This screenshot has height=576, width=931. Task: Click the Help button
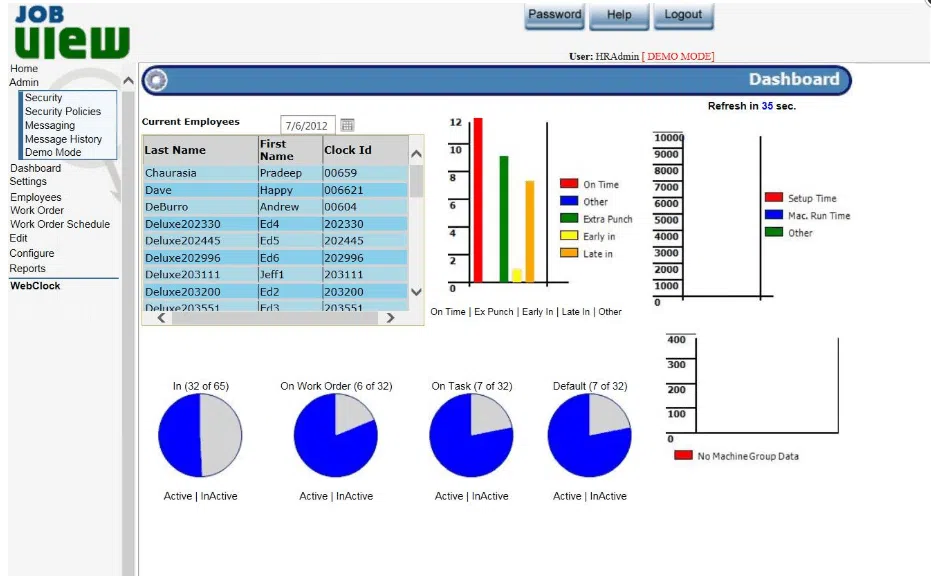pyautogui.click(x=619, y=15)
